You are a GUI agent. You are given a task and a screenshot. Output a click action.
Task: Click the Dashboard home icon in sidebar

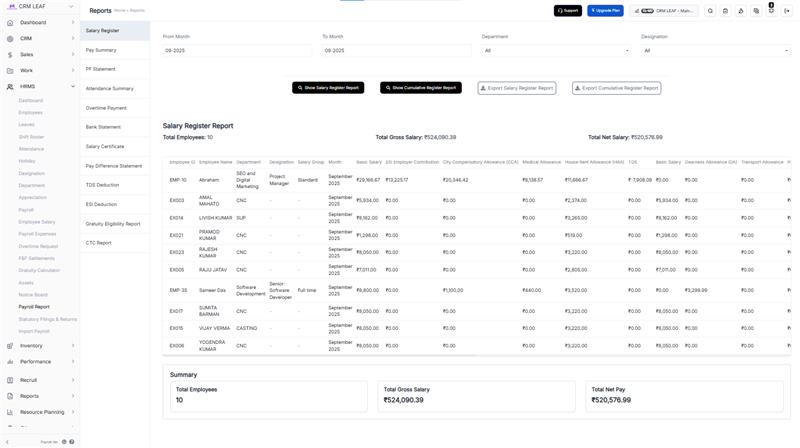tap(10, 22)
